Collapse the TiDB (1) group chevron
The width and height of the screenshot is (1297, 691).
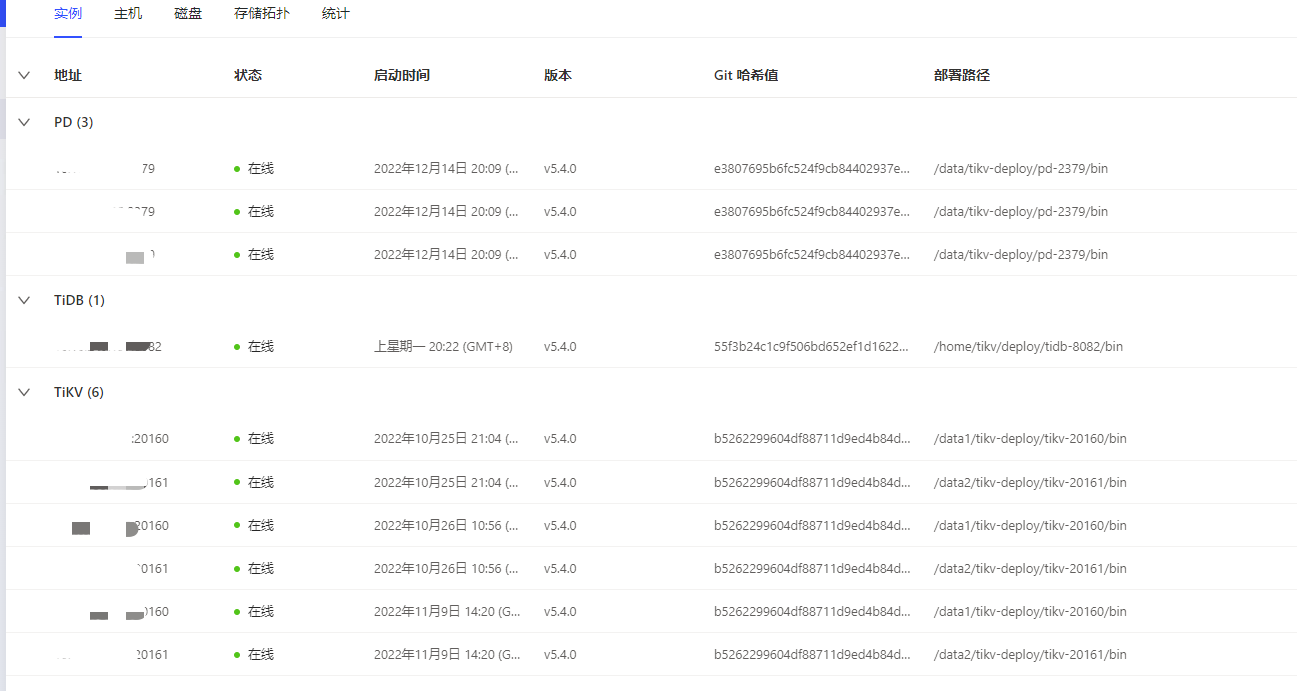24,300
